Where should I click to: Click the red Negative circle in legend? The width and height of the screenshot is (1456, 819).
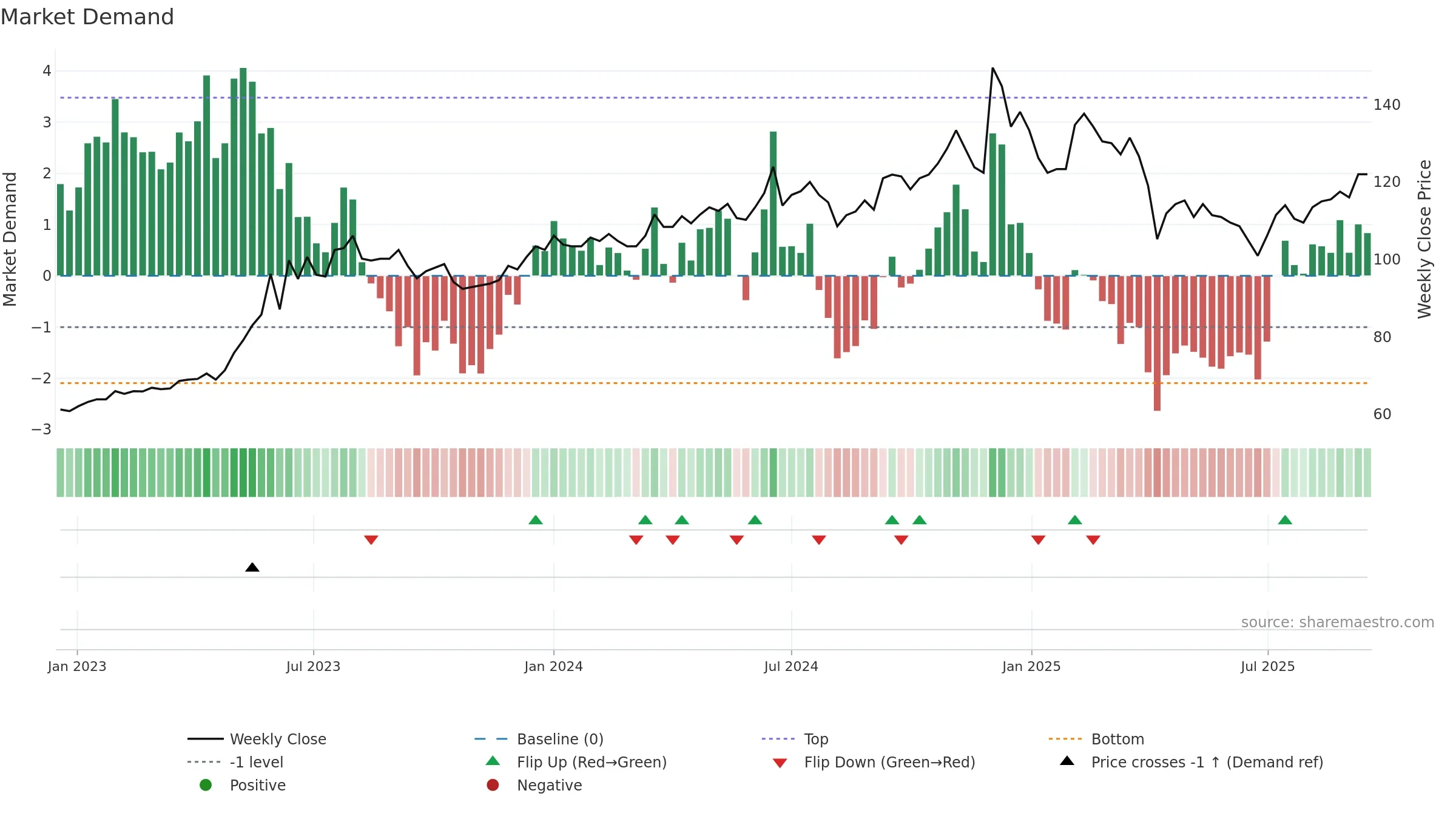(493, 785)
